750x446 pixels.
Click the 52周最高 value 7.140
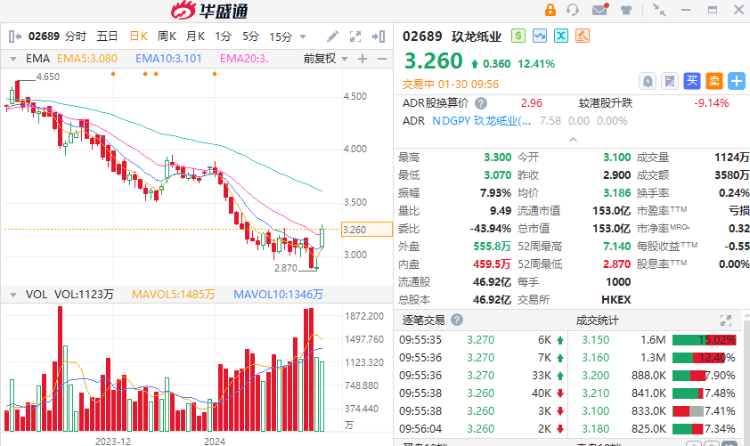point(617,246)
